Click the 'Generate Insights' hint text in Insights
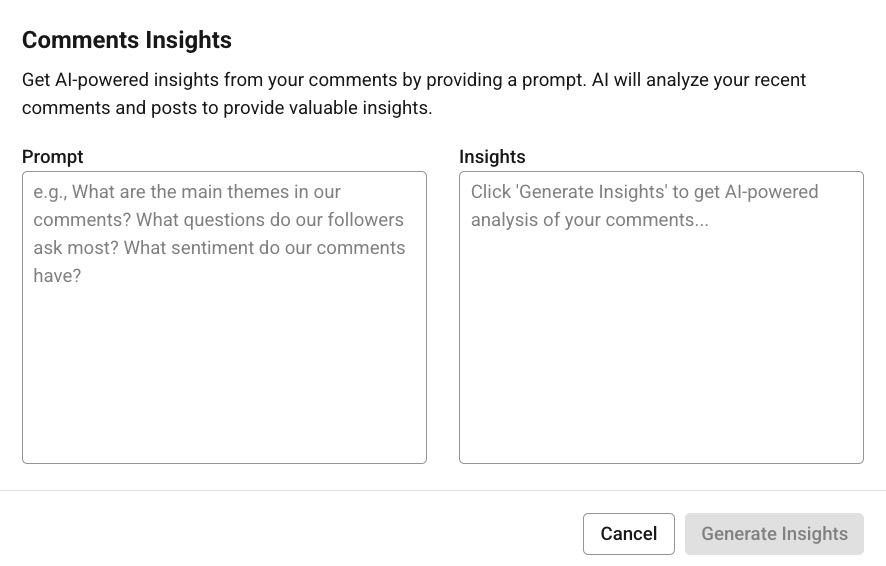Viewport: 886px width, 566px height. click(644, 192)
